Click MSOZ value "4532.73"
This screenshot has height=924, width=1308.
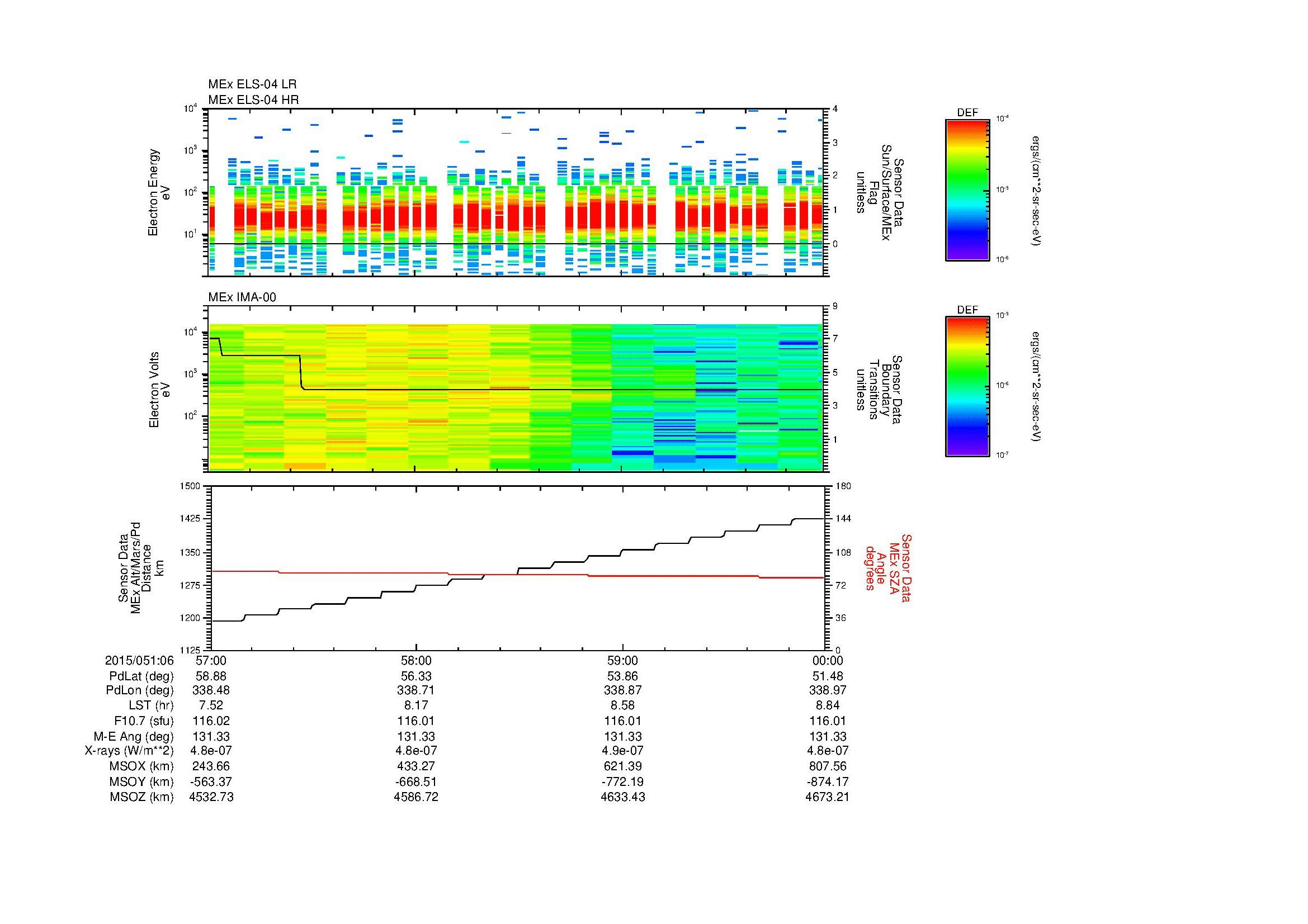click(x=211, y=797)
